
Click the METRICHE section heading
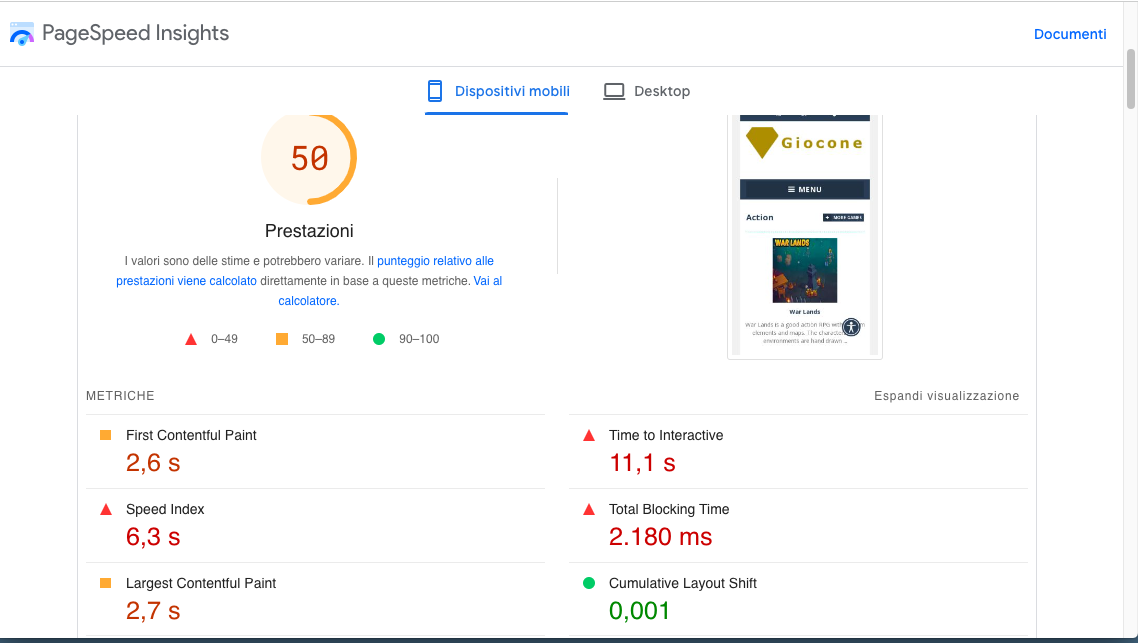coord(120,396)
